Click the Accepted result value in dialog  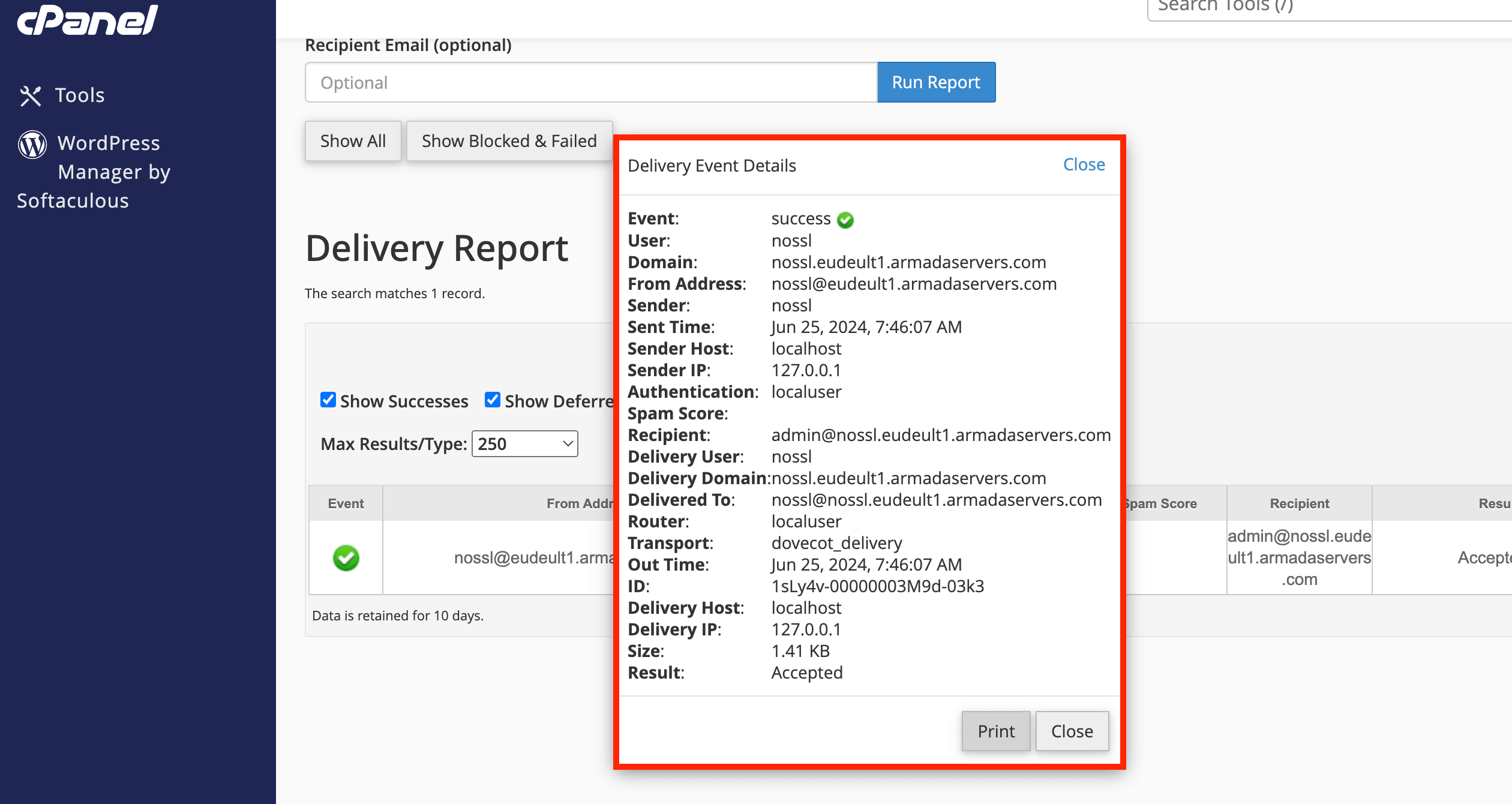point(807,673)
